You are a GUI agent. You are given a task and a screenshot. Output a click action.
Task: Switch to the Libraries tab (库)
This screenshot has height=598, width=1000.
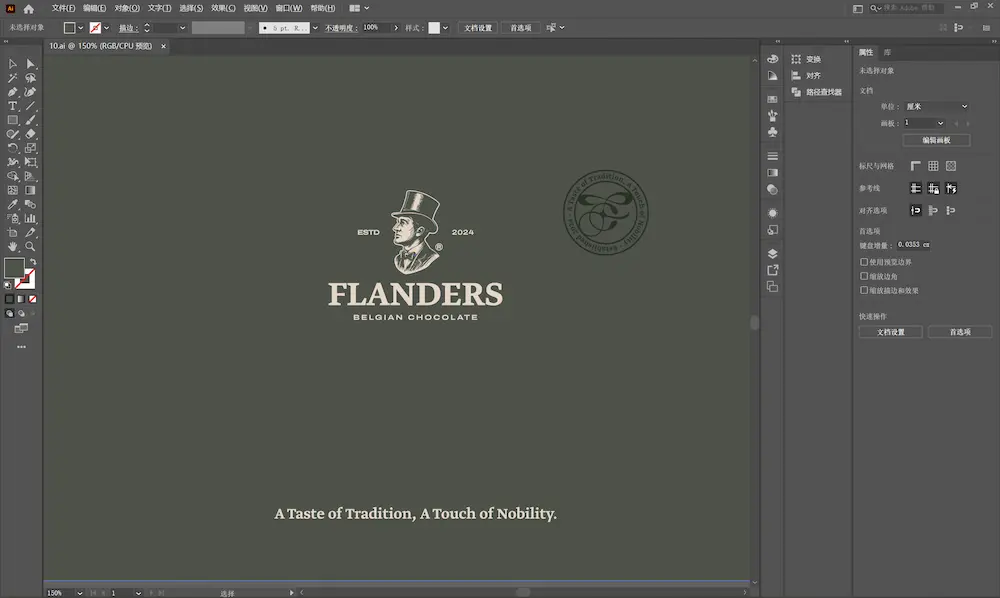887,52
